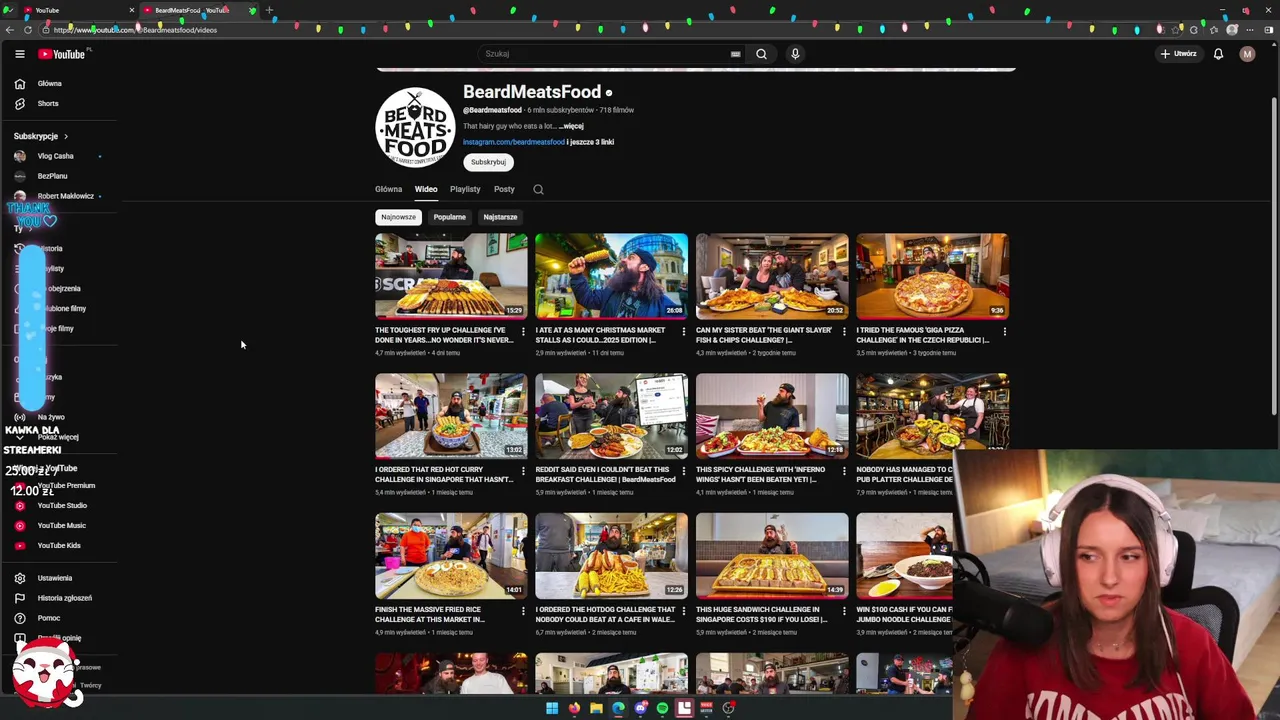
Task: Open the Playlisty channel tab
Action: pos(465,189)
